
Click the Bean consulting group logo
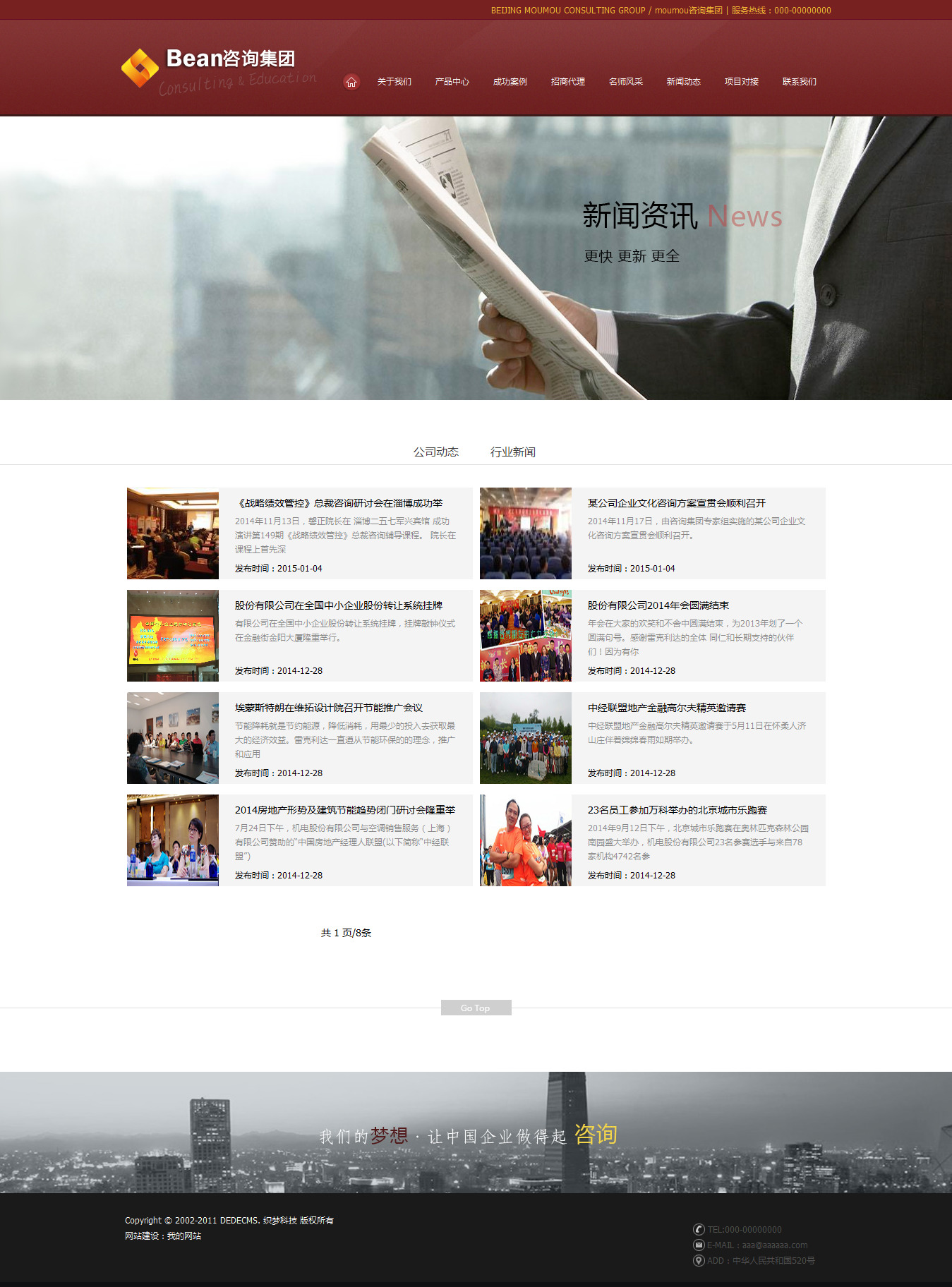tap(219, 71)
